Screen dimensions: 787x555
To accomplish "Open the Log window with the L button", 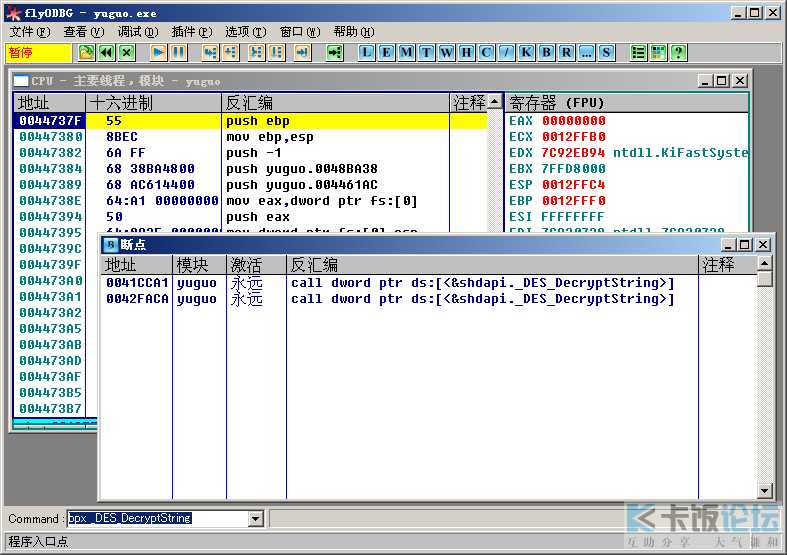I will [x=367, y=52].
